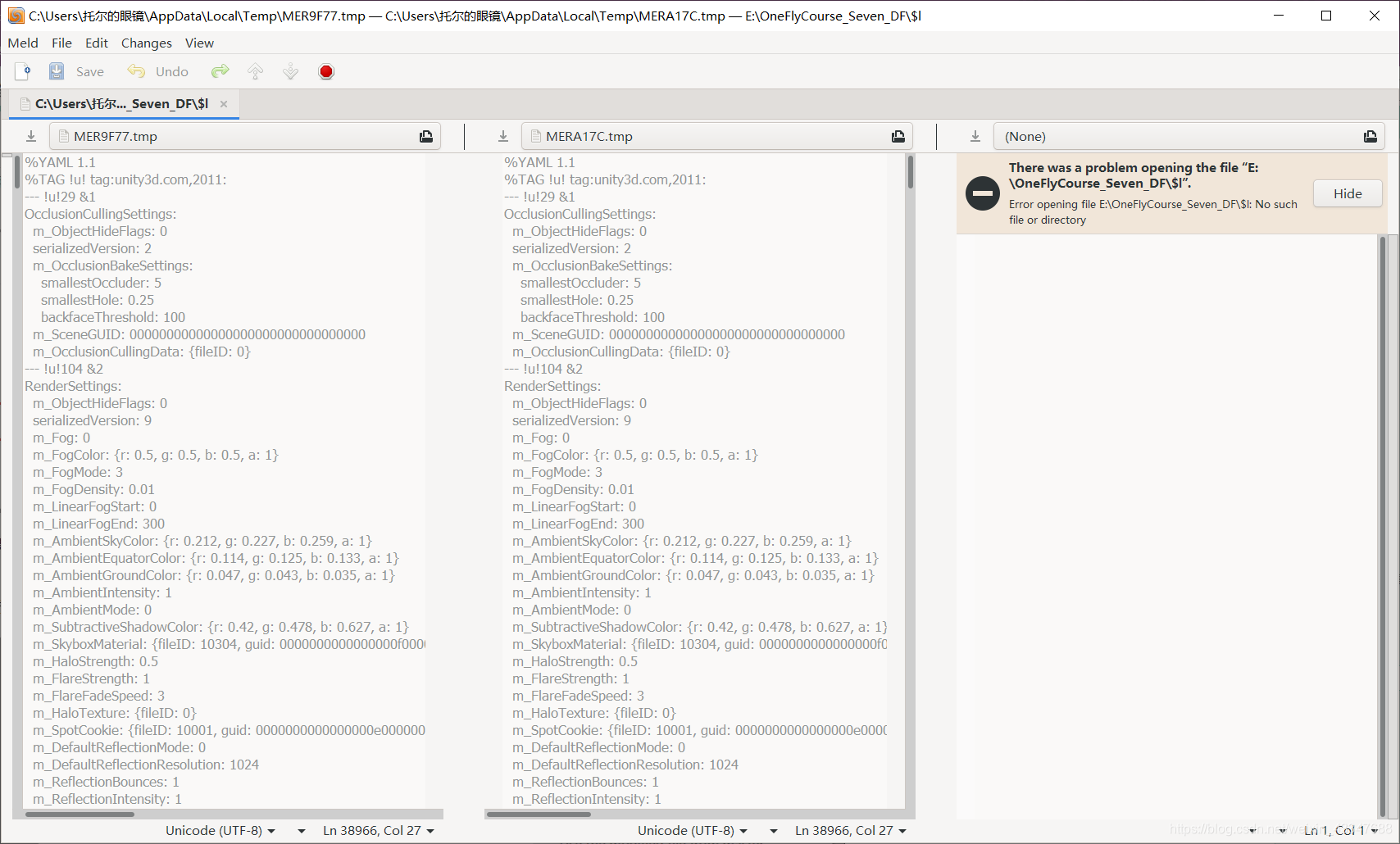The height and width of the screenshot is (844, 1400).
Task: Click "m_AmbientIntensity: 1" in middle pane
Action: tap(582, 592)
